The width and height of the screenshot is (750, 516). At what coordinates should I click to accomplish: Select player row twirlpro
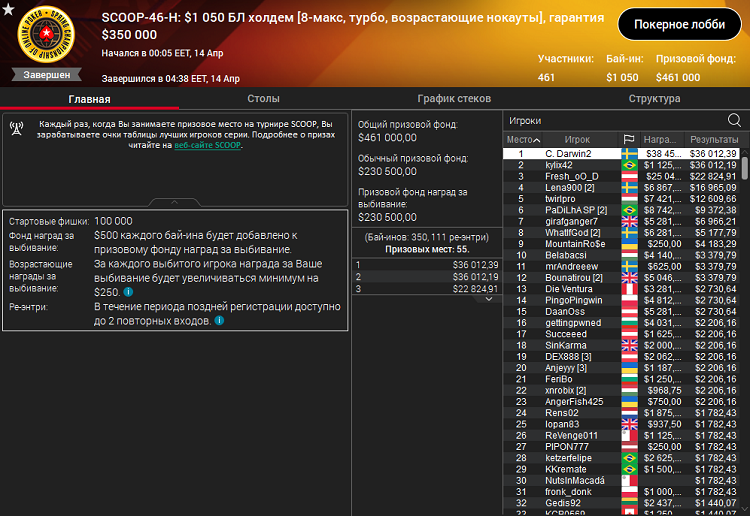tap(621, 199)
